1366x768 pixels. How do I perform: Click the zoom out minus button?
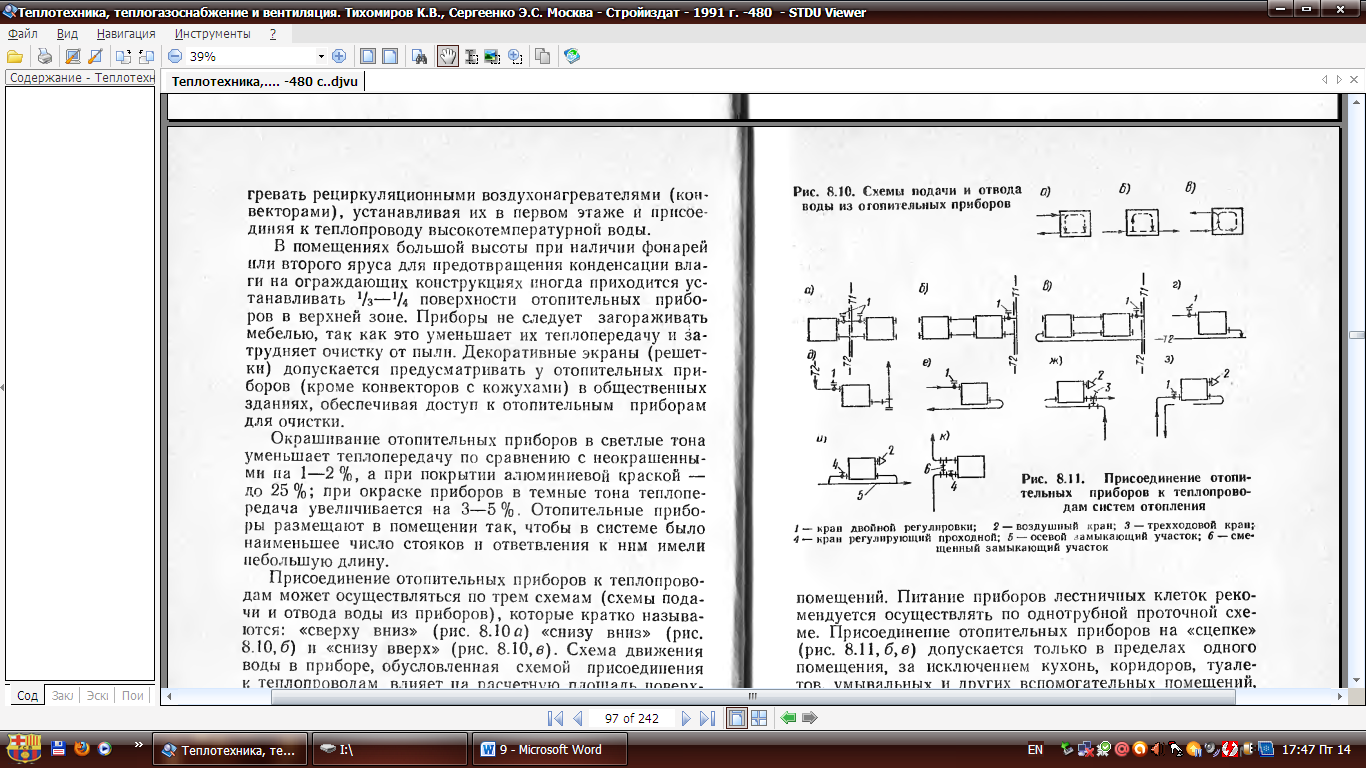tap(175, 57)
